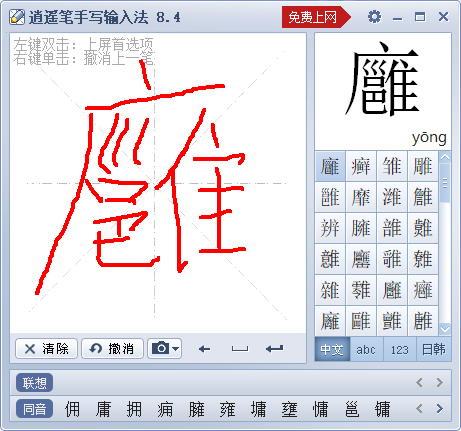
Task: Go to next page of 同音 row
Action: coord(440,409)
